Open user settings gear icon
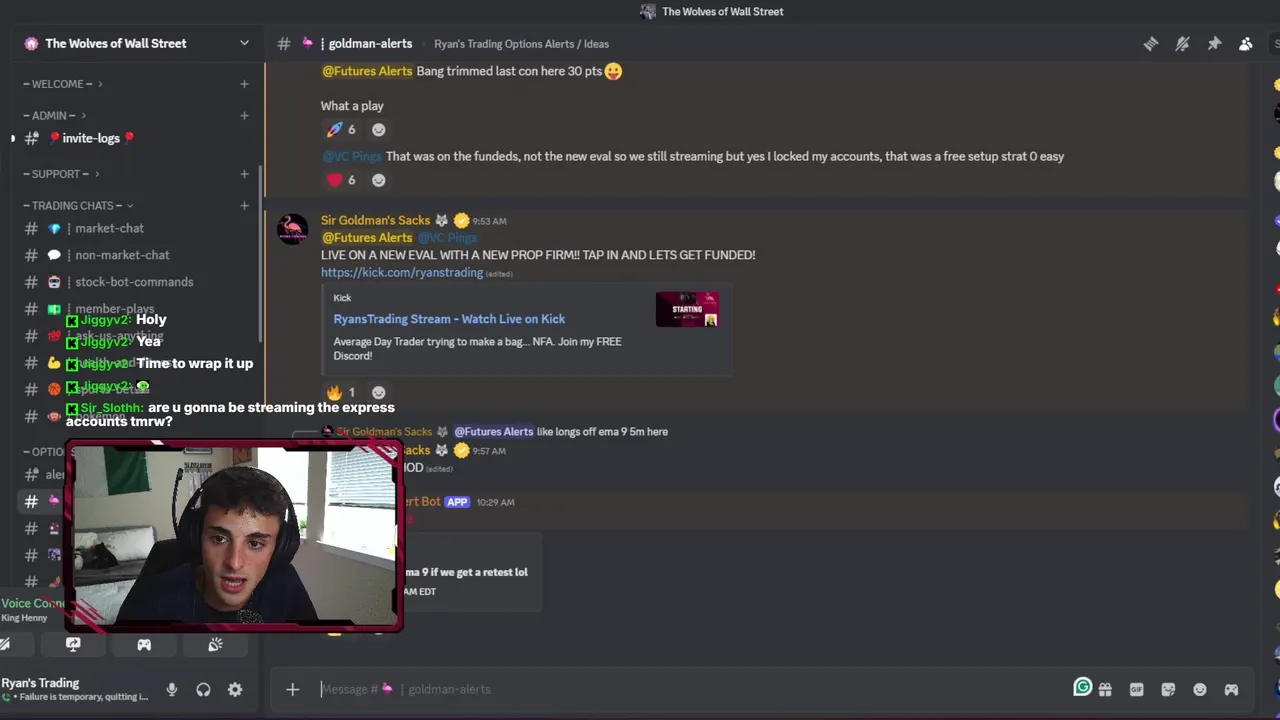 (235, 689)
